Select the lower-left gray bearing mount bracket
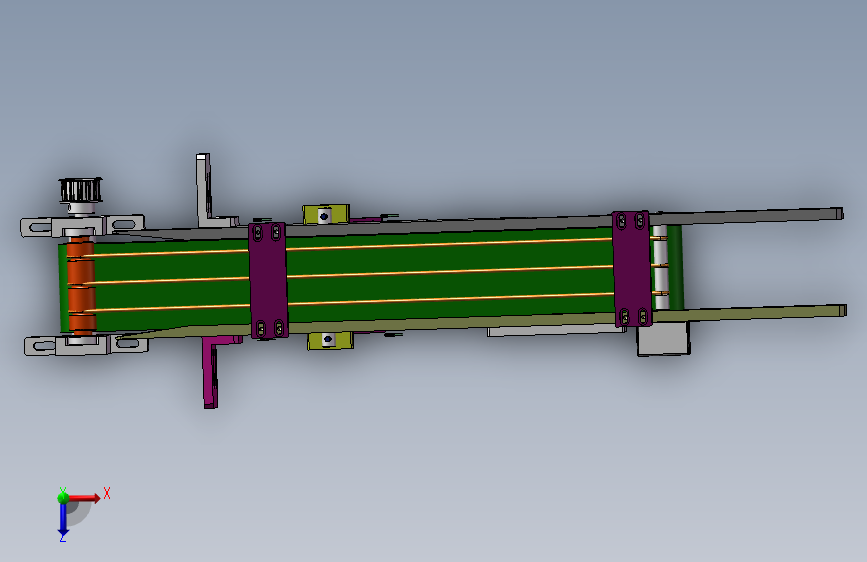867x562 pixels. pyautogui.click(x=86, y=346)
